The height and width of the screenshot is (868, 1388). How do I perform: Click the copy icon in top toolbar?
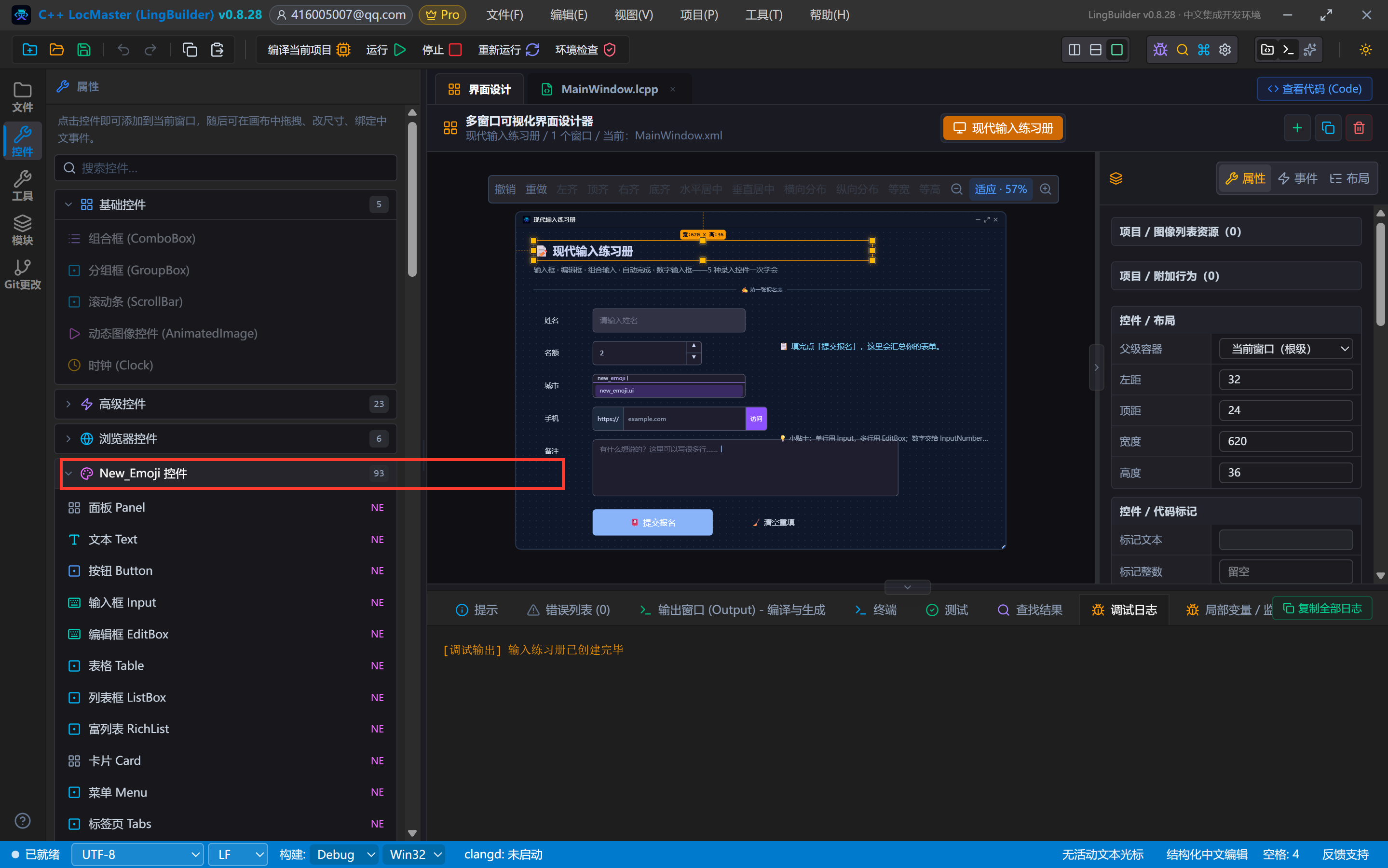[190, 50]
